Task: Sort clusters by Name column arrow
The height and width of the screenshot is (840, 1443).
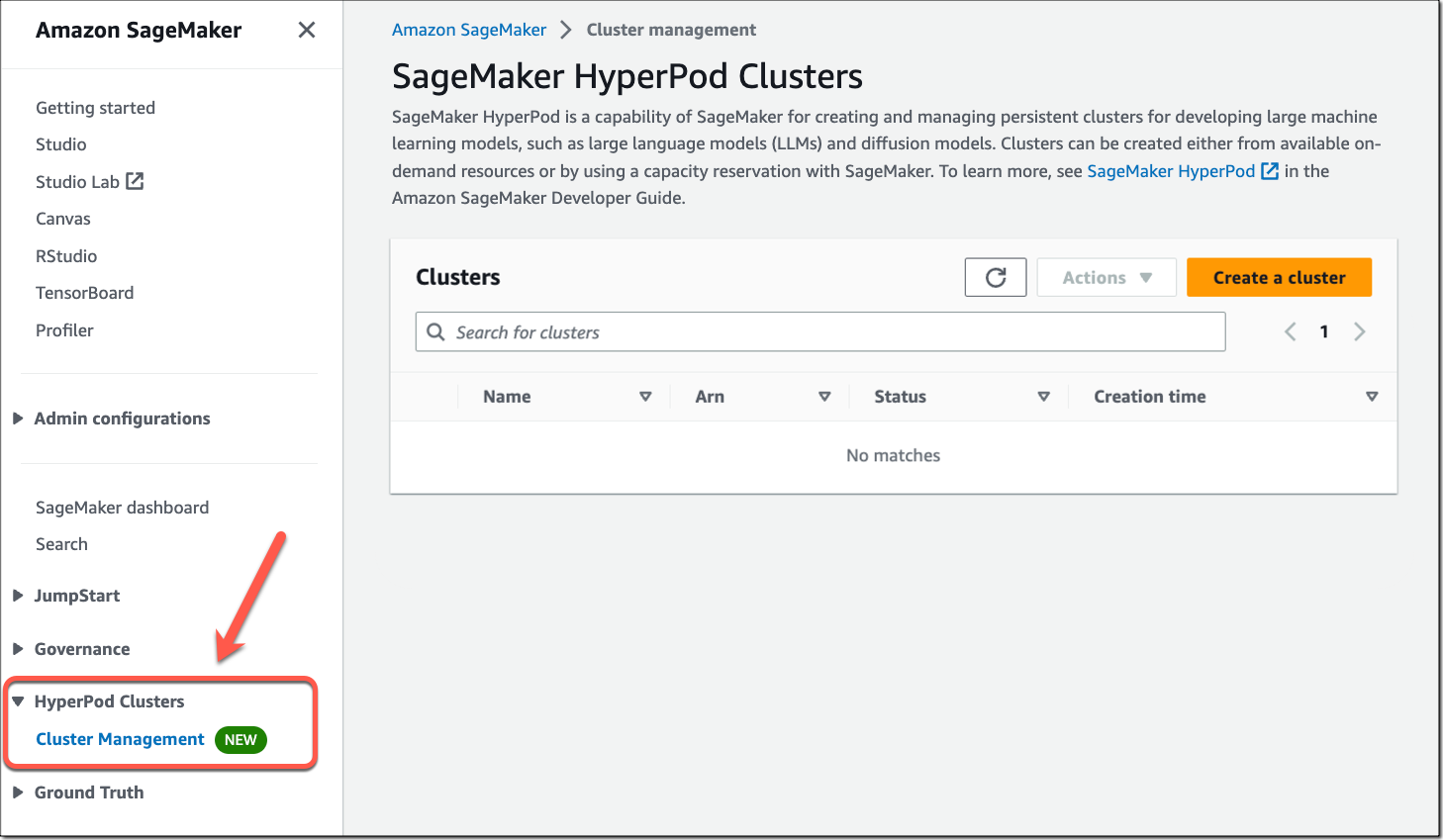Action: [x=645, y=397]
